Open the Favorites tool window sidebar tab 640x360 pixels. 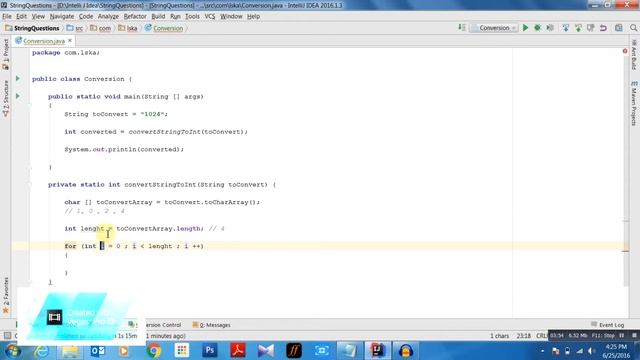click(6, 295)
